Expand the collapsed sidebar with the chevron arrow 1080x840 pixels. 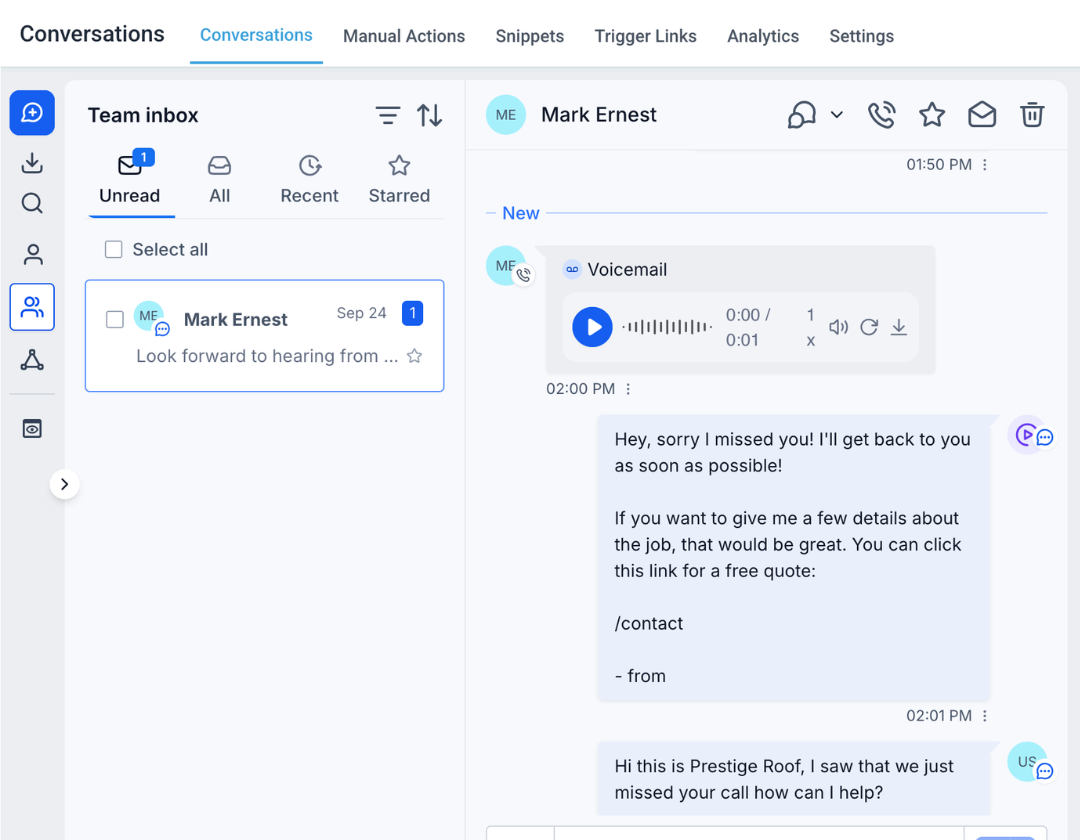tap(65, 485)
